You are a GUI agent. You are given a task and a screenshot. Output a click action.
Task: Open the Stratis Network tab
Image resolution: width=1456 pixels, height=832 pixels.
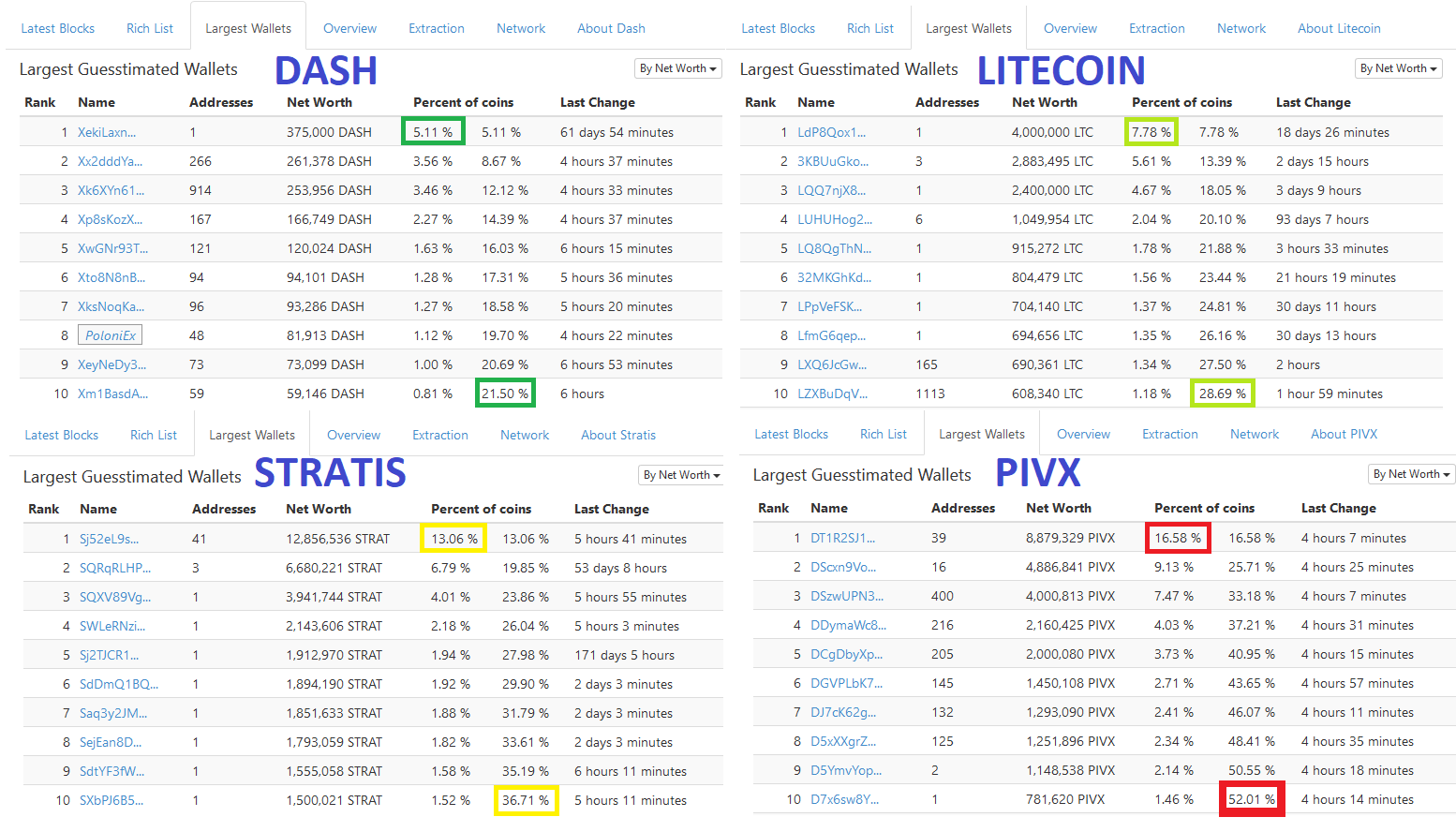[x=525, y=435]
